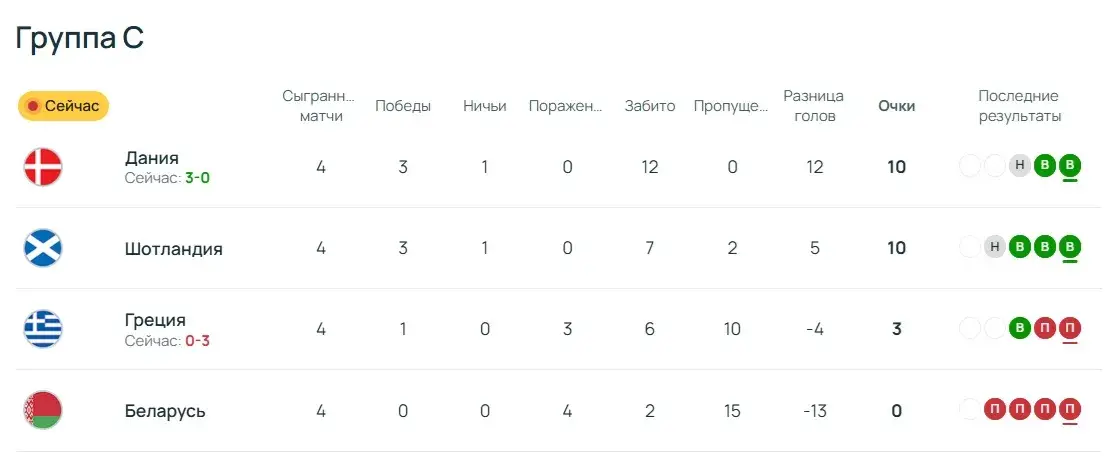Sort table by "Очки" column header

tap(896, 106)
